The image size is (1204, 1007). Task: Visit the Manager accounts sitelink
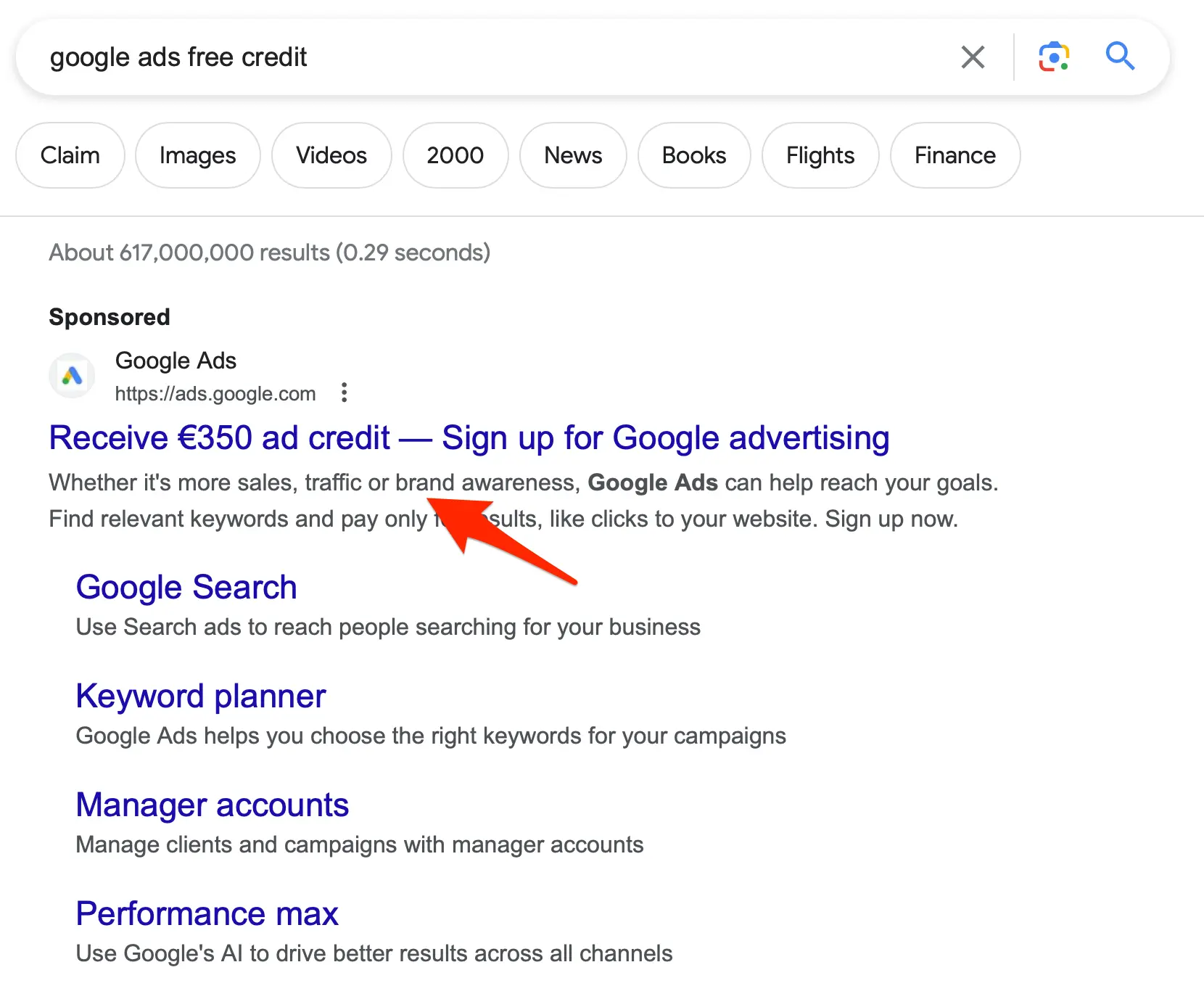tap(213, 805)
